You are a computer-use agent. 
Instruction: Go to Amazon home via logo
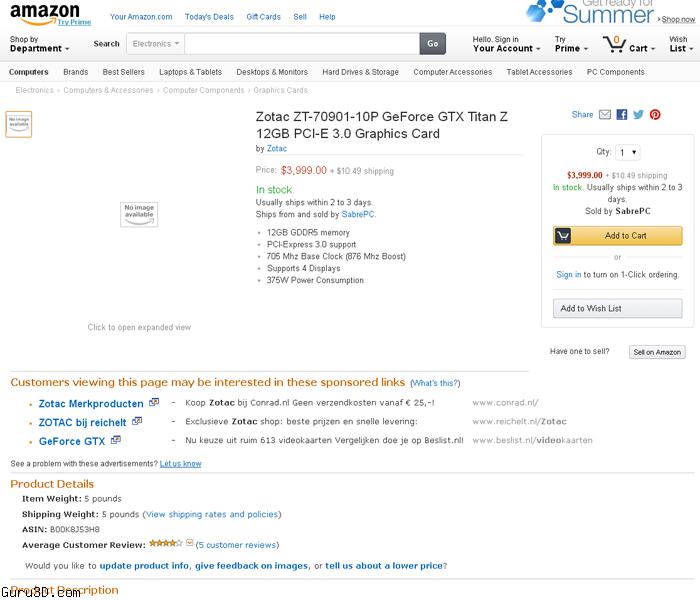point(45,15)
